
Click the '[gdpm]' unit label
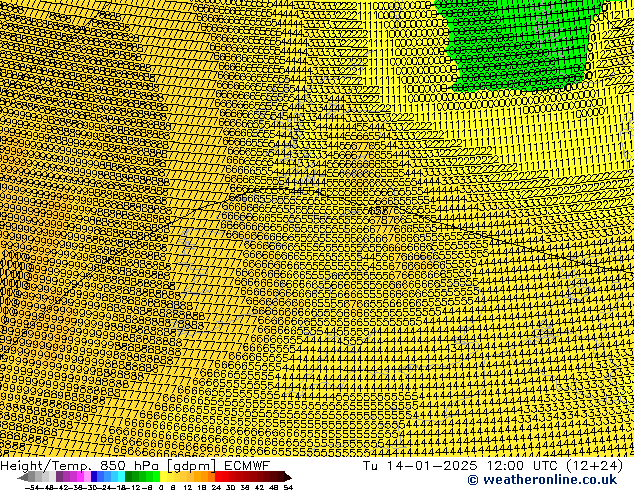click(191, 466)
